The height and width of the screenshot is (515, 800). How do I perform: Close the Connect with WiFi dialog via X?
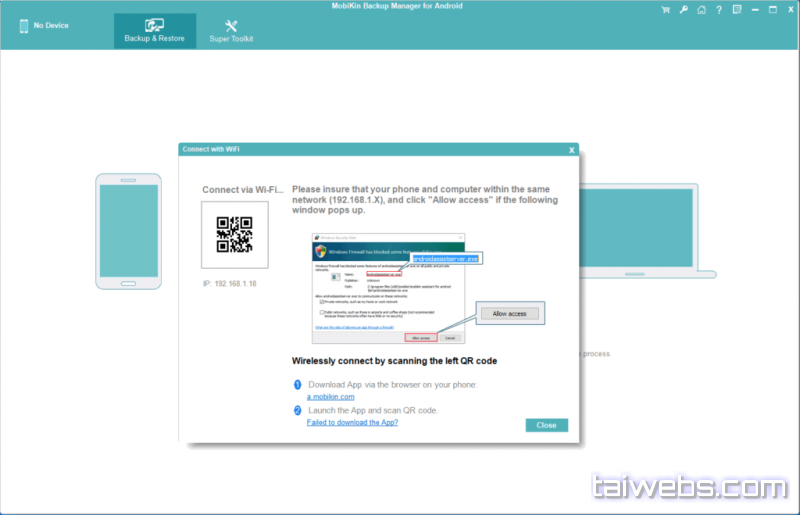[571, 150]
